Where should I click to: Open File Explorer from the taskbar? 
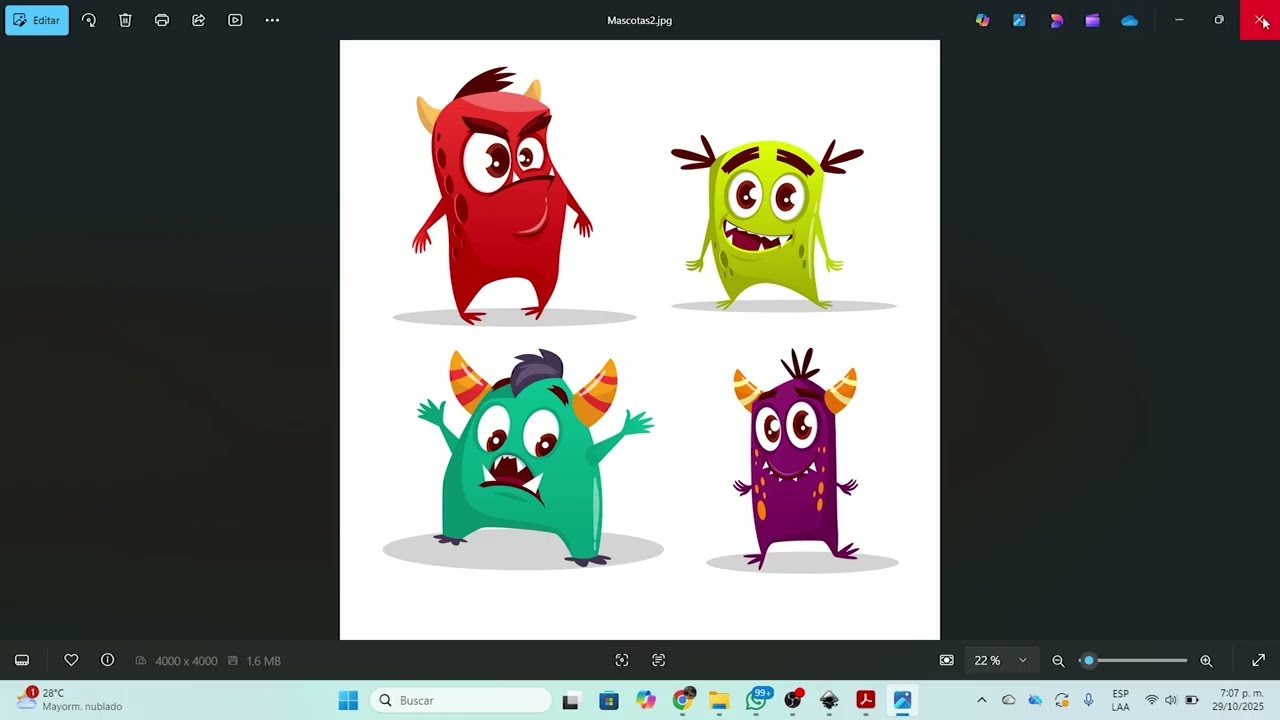pyautogui.click(x=719, y=700)
